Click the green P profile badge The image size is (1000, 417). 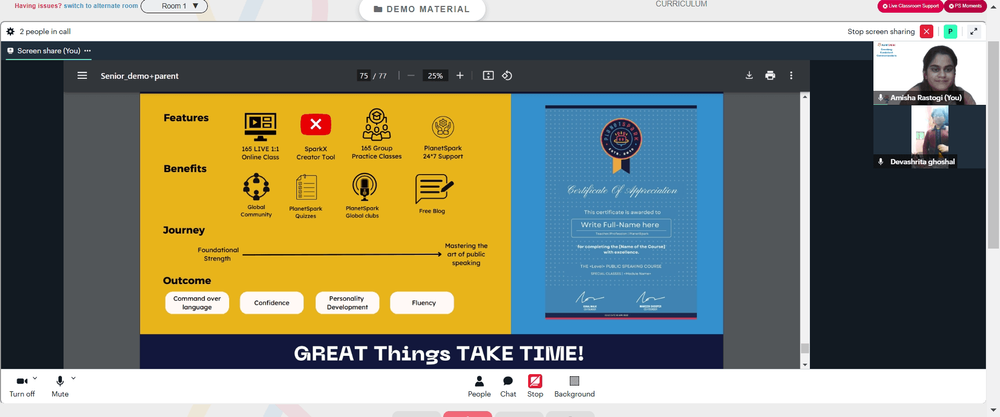950,31
